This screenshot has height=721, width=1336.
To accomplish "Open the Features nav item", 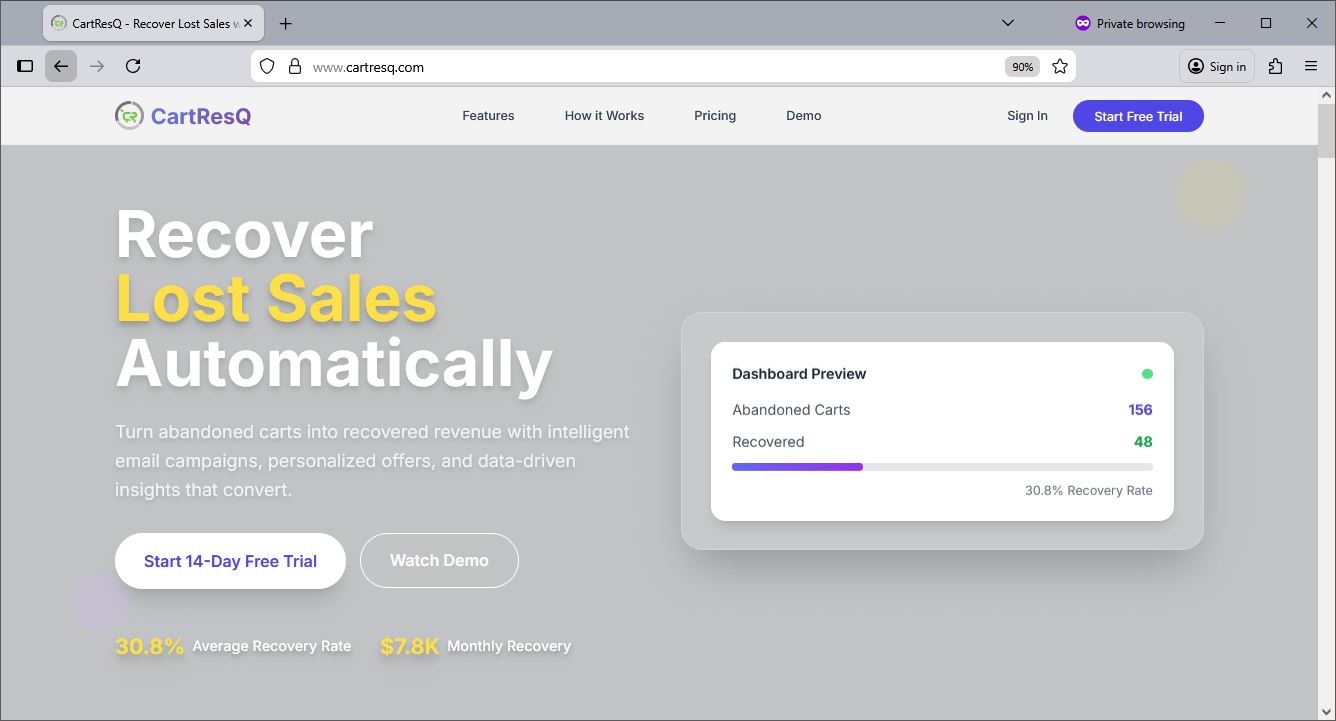I will click(488, 116).
